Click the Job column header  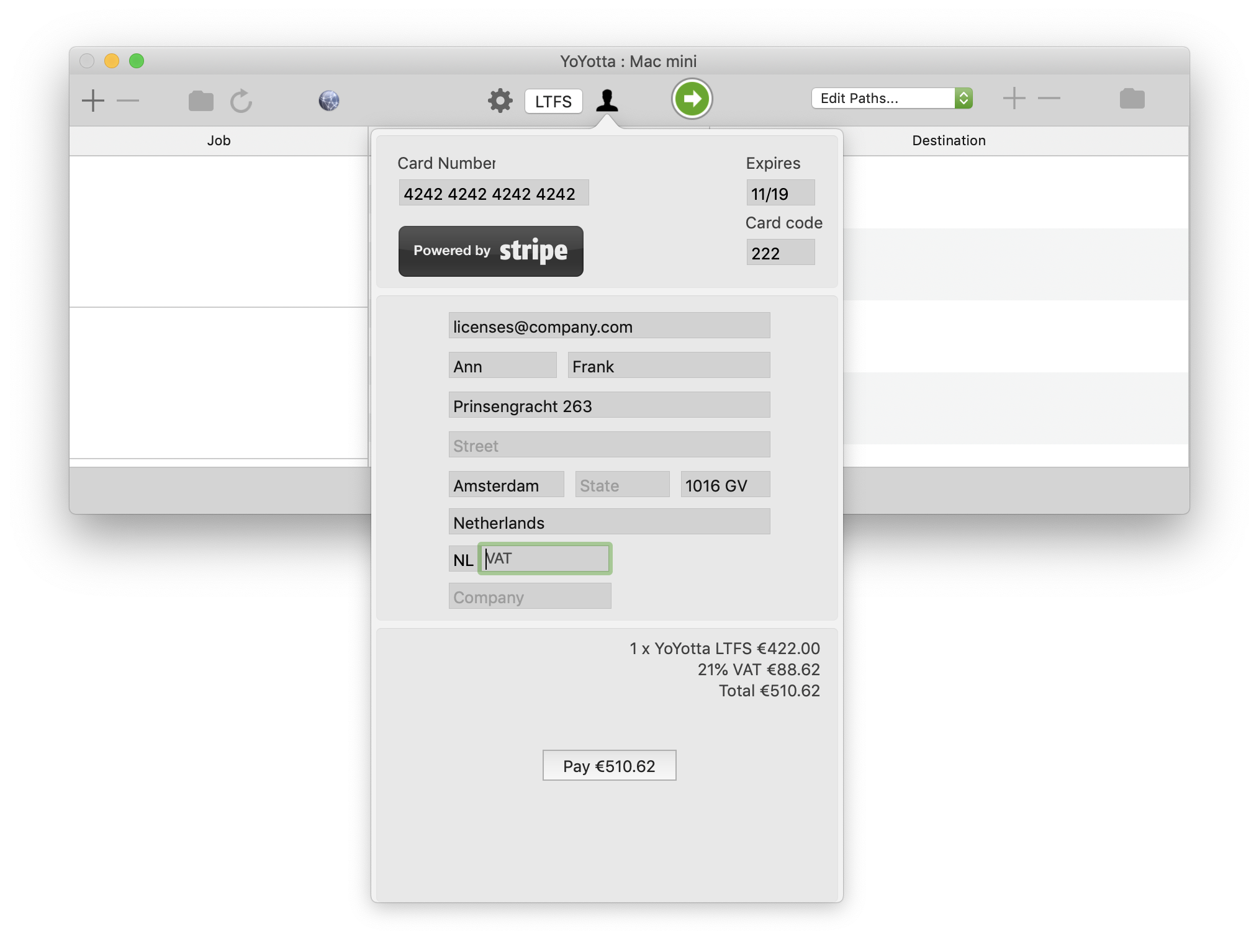219,141
